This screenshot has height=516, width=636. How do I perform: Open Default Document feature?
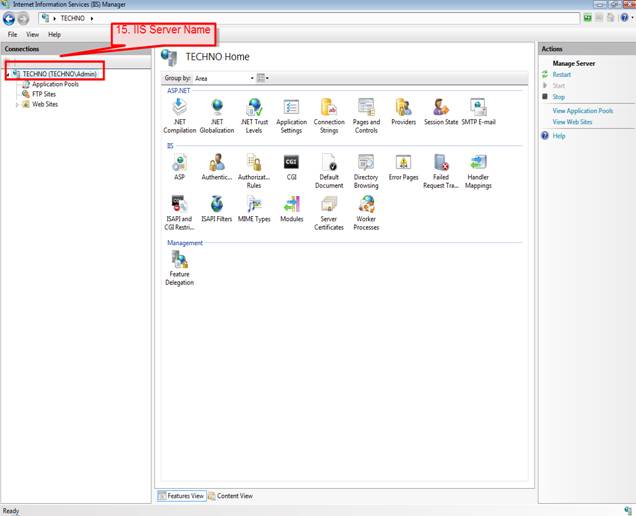point(329,171)
